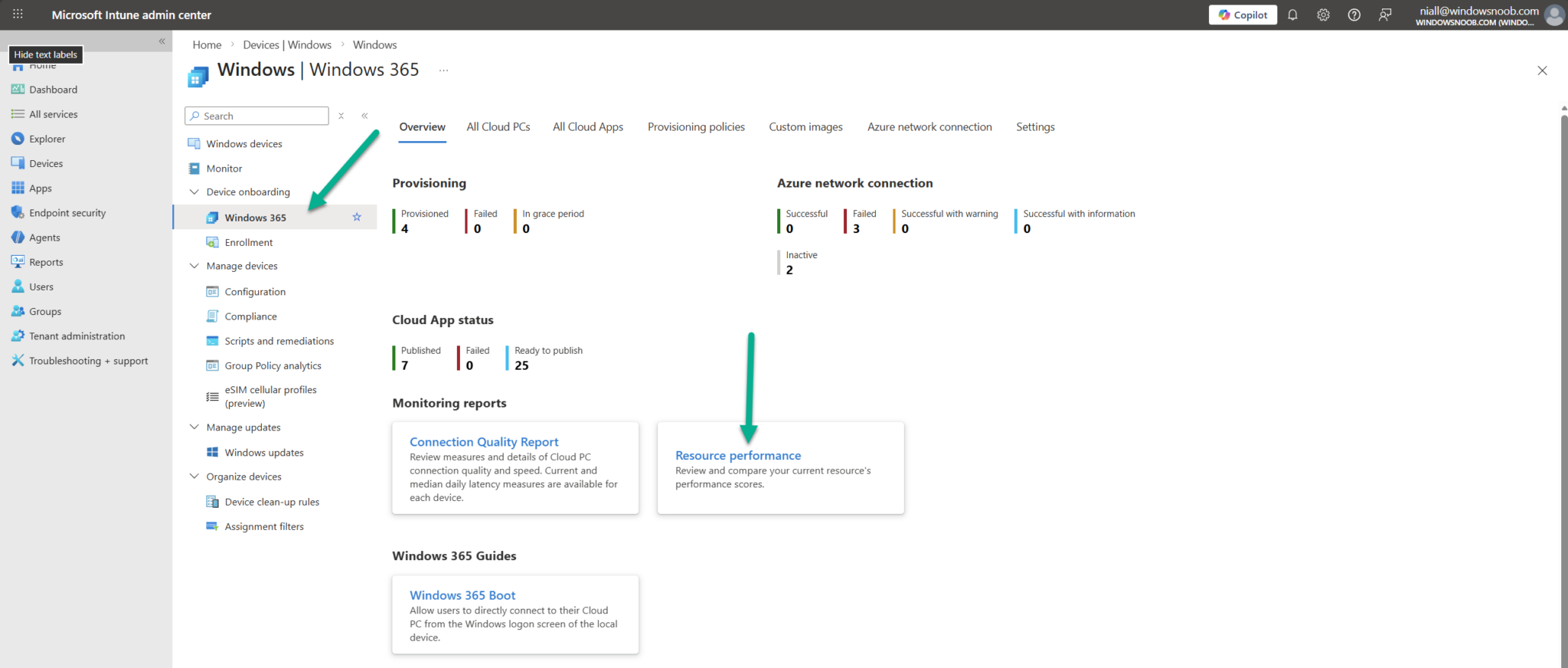This screenshot has height=668, width=1568.
Task: Open the Resource performance report link
Action: 738,456
